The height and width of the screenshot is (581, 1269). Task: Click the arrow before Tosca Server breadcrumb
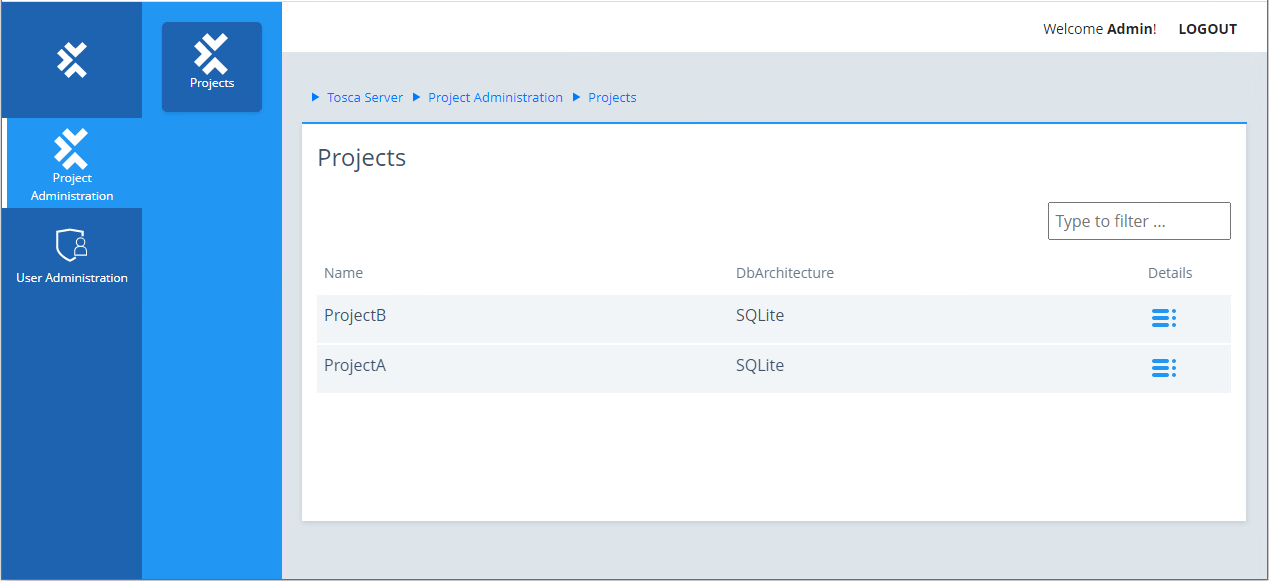point(316,98)
